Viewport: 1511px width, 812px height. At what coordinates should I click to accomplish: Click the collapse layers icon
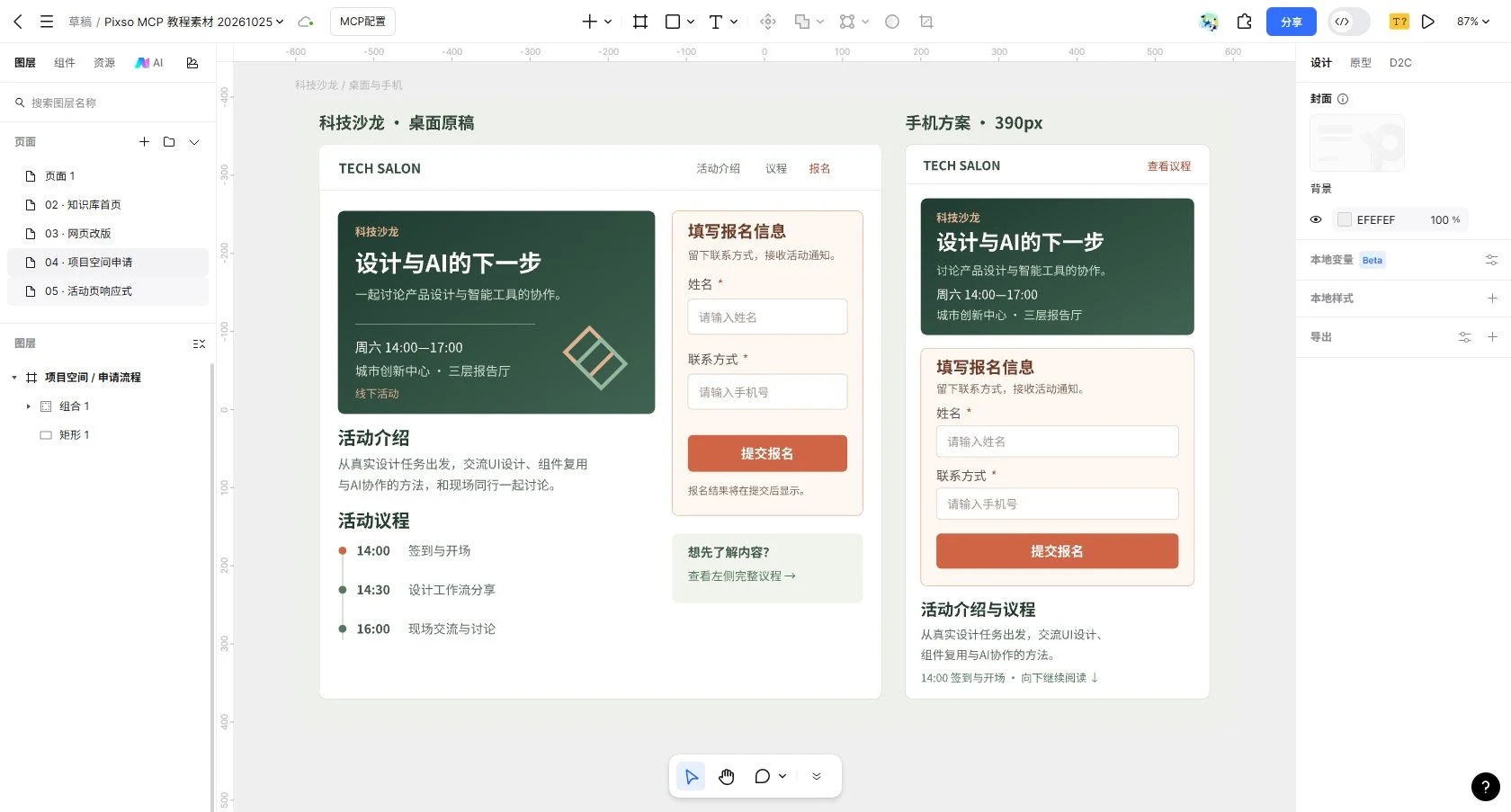(200, 344)
